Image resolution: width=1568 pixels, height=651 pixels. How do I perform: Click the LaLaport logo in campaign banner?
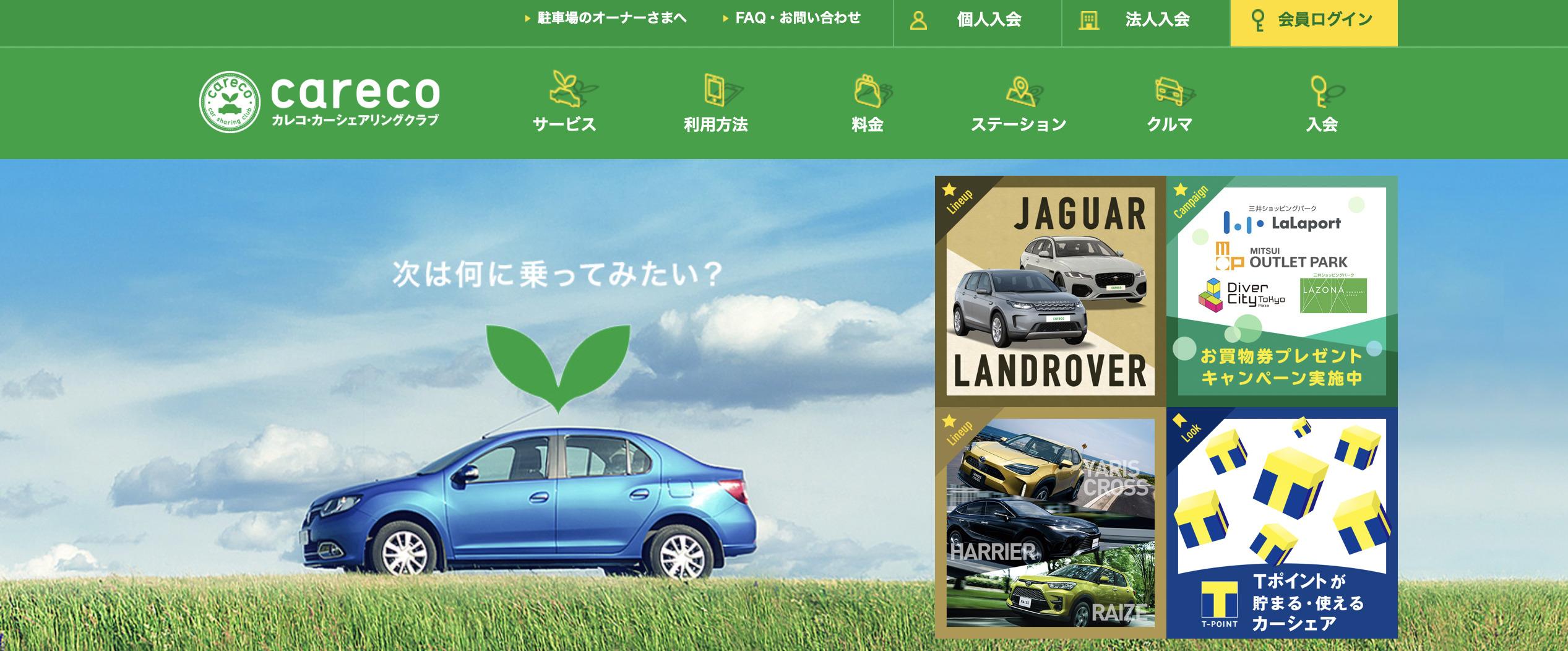(x=1282, y=221)
